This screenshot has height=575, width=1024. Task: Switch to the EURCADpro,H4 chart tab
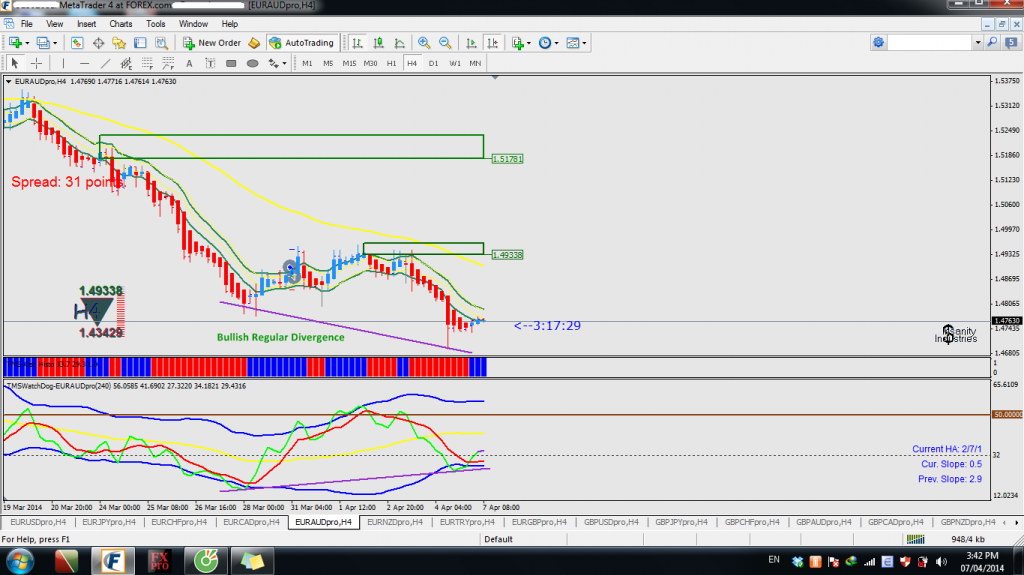point(251,522)
